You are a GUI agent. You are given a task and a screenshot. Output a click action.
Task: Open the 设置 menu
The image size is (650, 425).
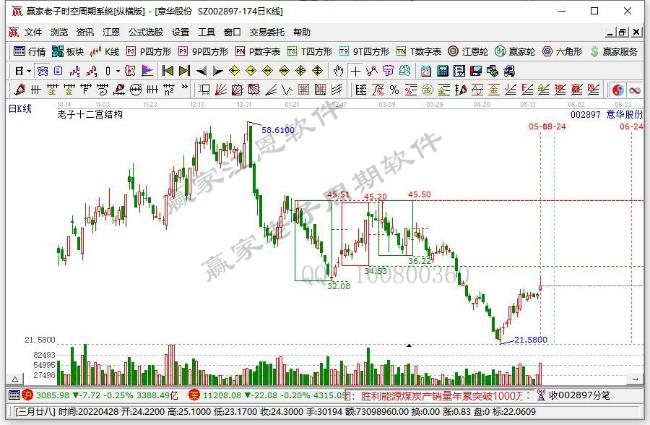click(x=180, y=32)
